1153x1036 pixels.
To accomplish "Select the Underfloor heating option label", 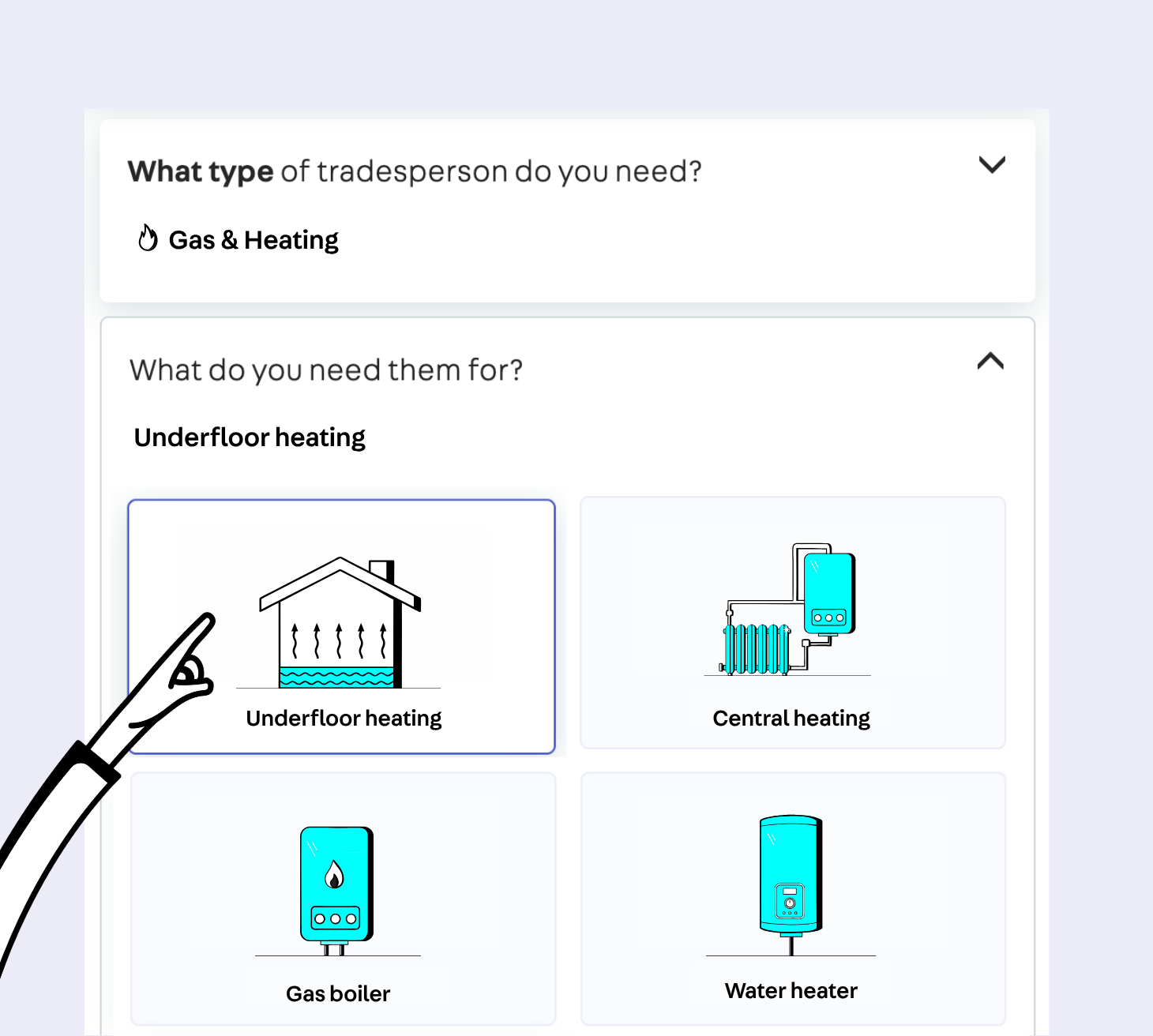I will coord(344,719).
